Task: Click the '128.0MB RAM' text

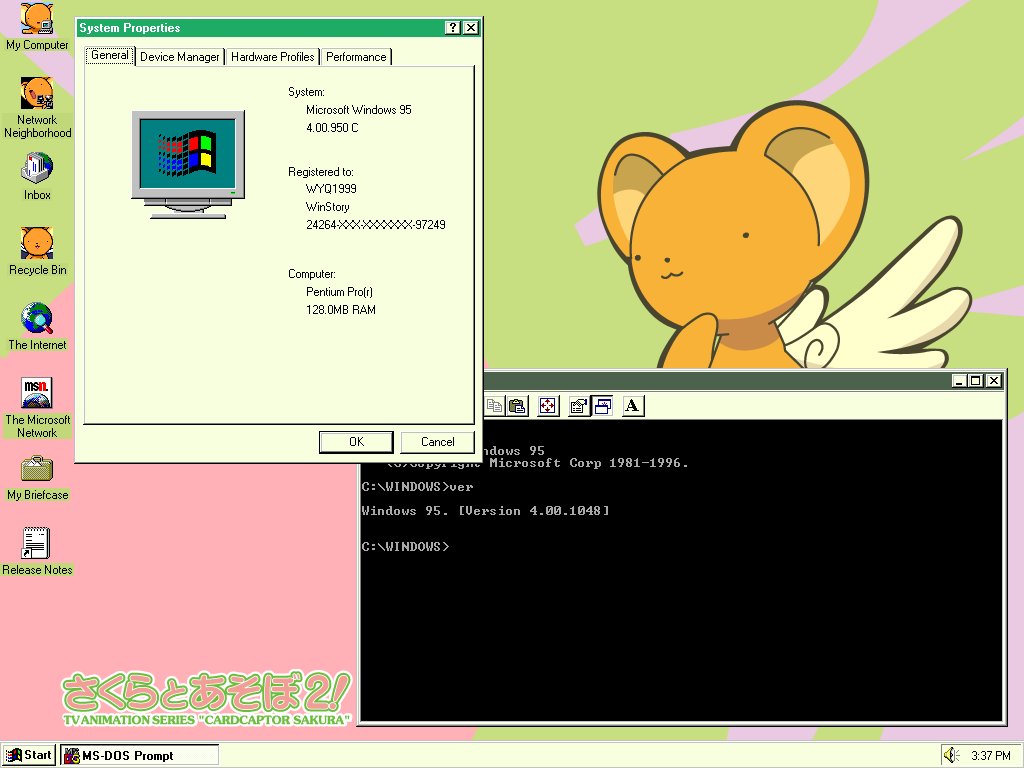Action: [x=341, y=310]
